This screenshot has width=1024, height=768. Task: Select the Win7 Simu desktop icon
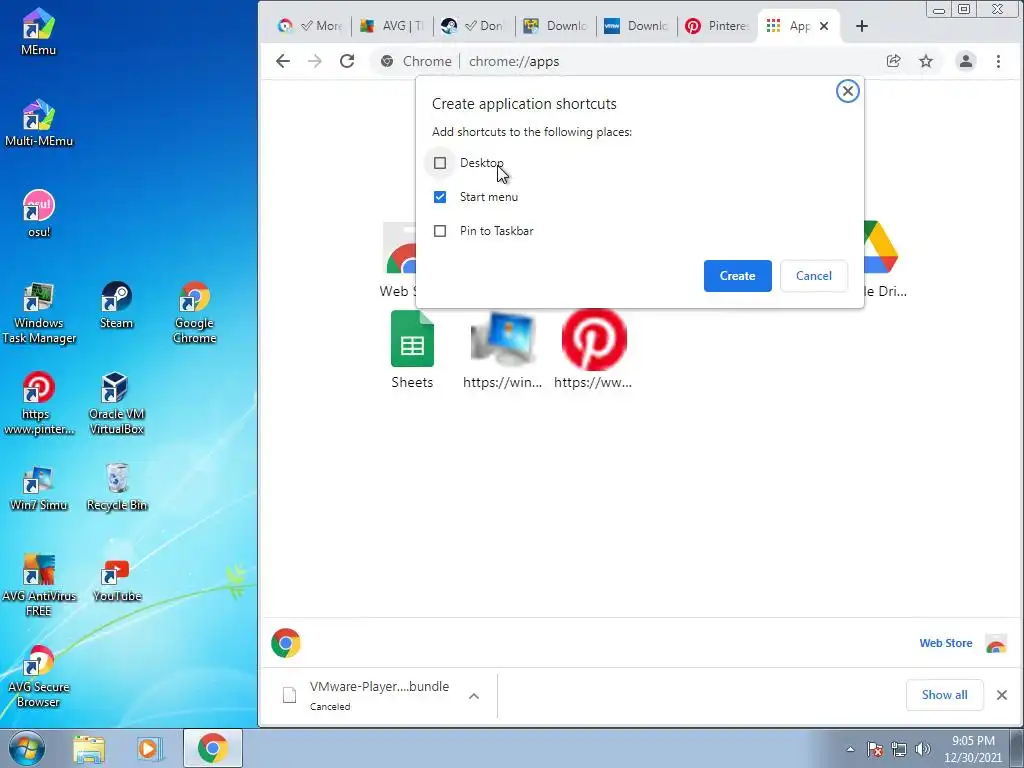[39, 488]
